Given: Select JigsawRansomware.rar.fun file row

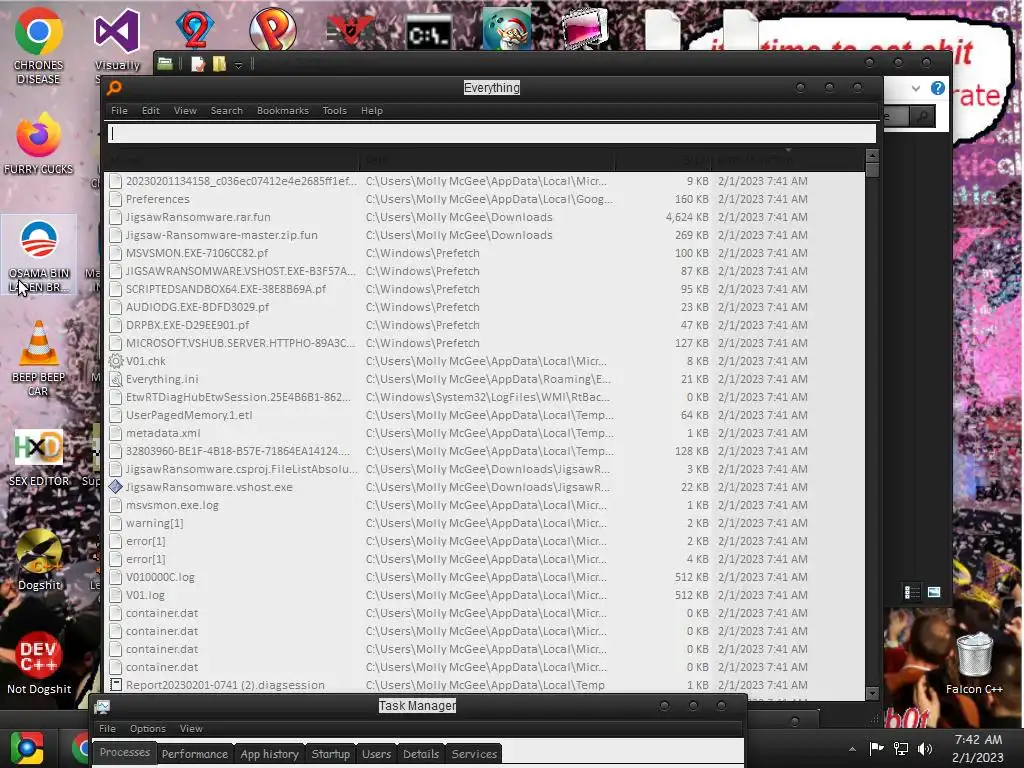Looking at the screenshot, I should pyautogui.click(x=485, y=217).
